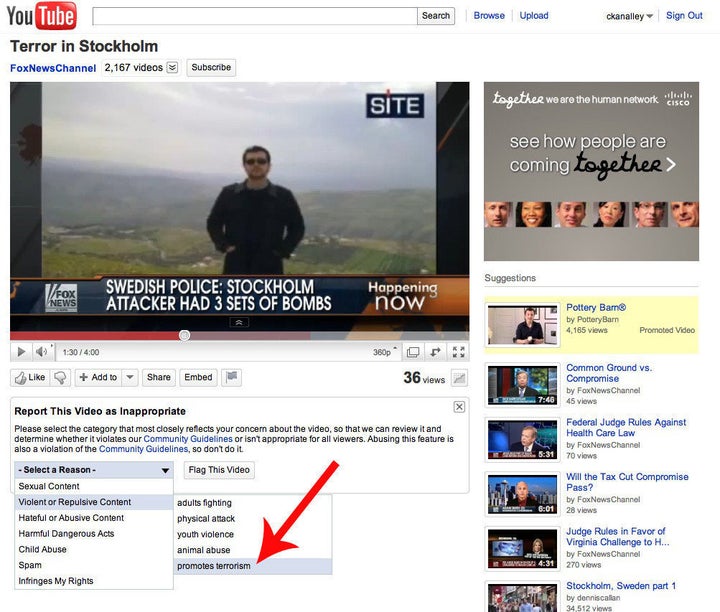Click the Dislike thumbs-down button
Viewport: 720px width, 612px height.
pos(60,377)
